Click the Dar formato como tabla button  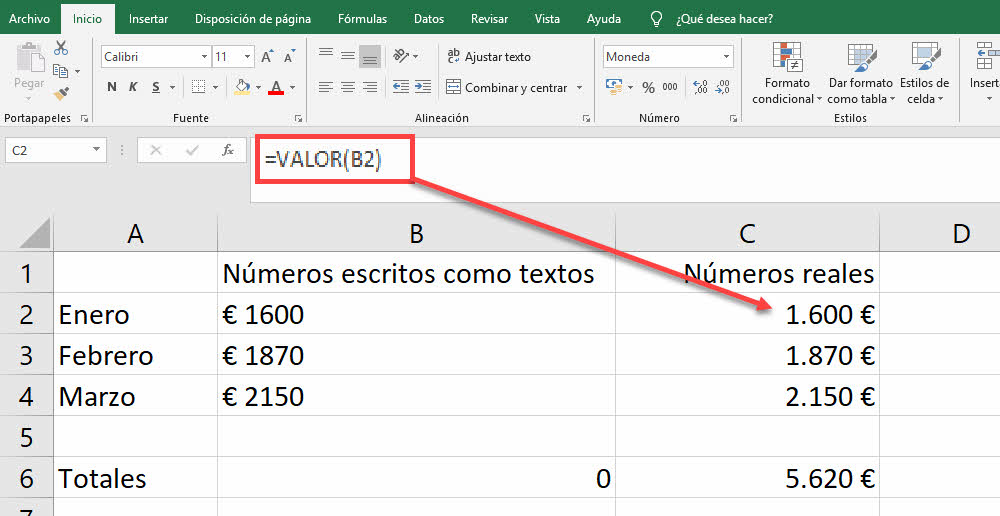coord(859,73)
